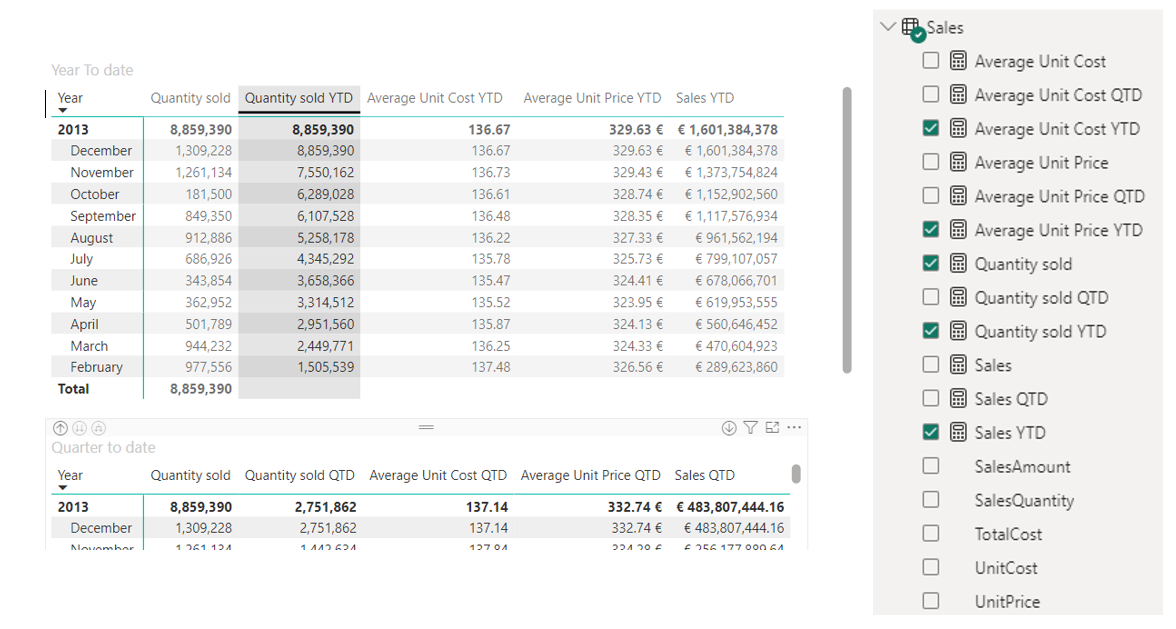Open the visual filter funnel icon
The width and height of the screenshot is (1176, 629).
click(x=751, y=428)
